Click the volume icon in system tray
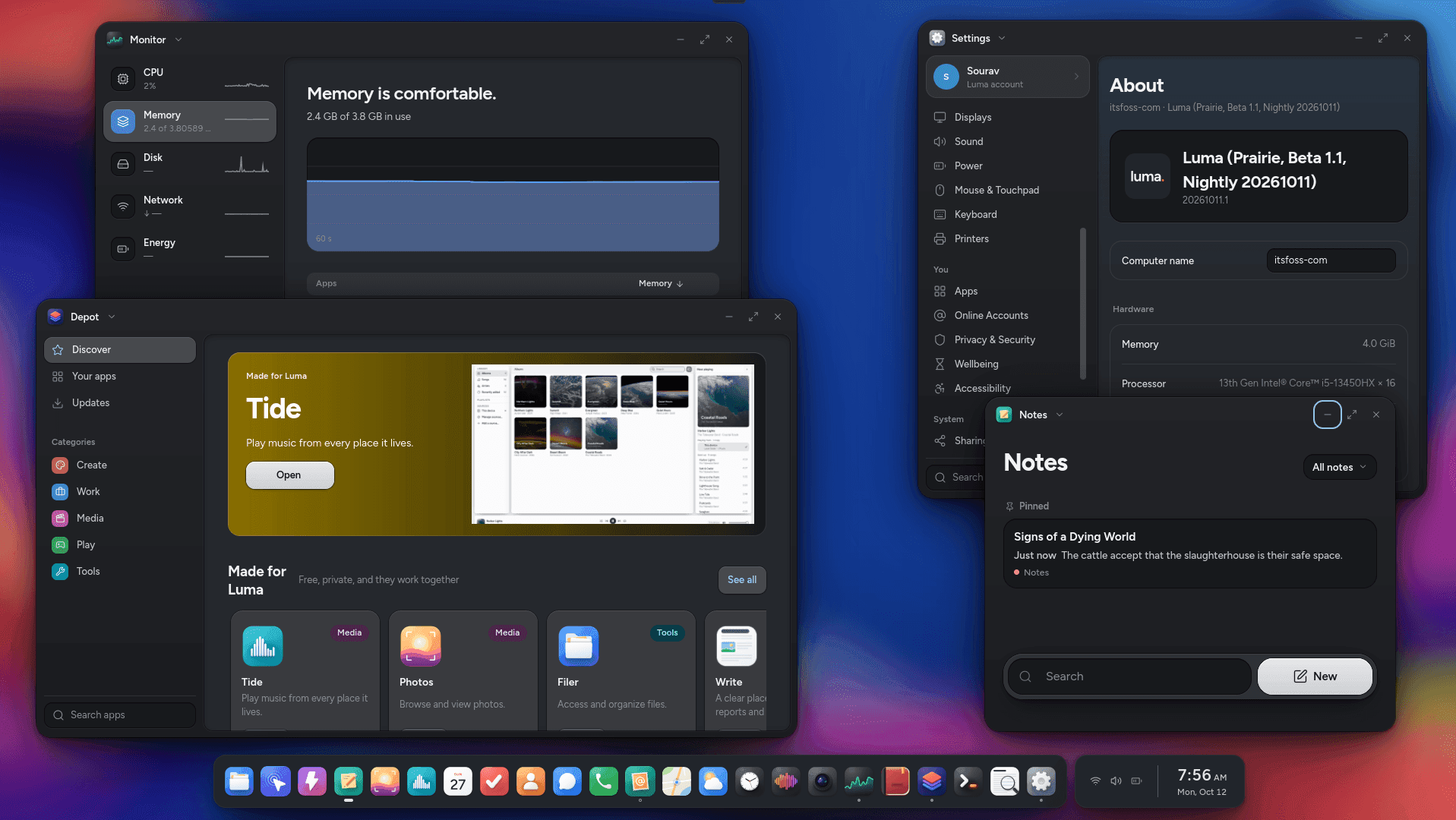1456x820 pixels. (1116, 781)
